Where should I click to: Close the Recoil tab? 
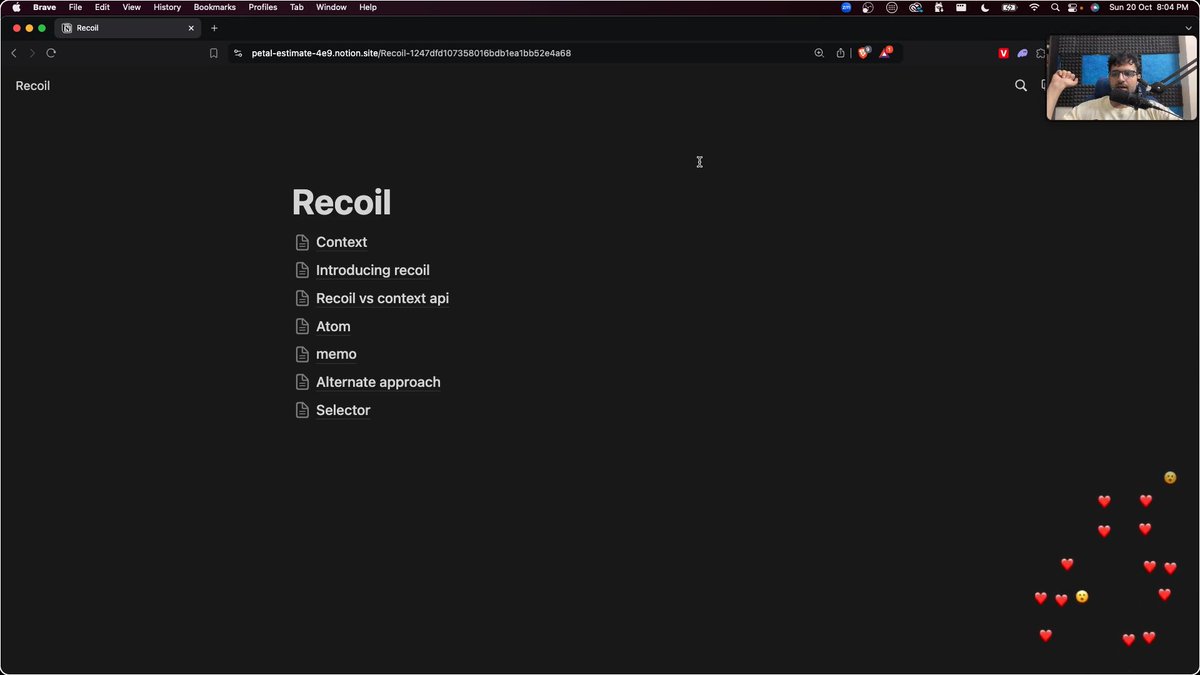[191, 28]
